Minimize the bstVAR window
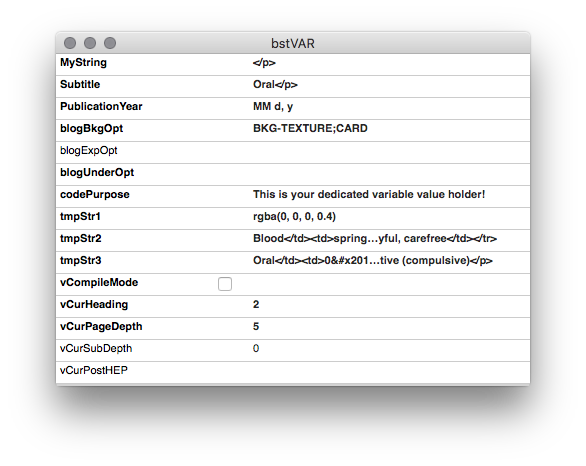Screen dimensions: 586x466 tap(90, 43)
